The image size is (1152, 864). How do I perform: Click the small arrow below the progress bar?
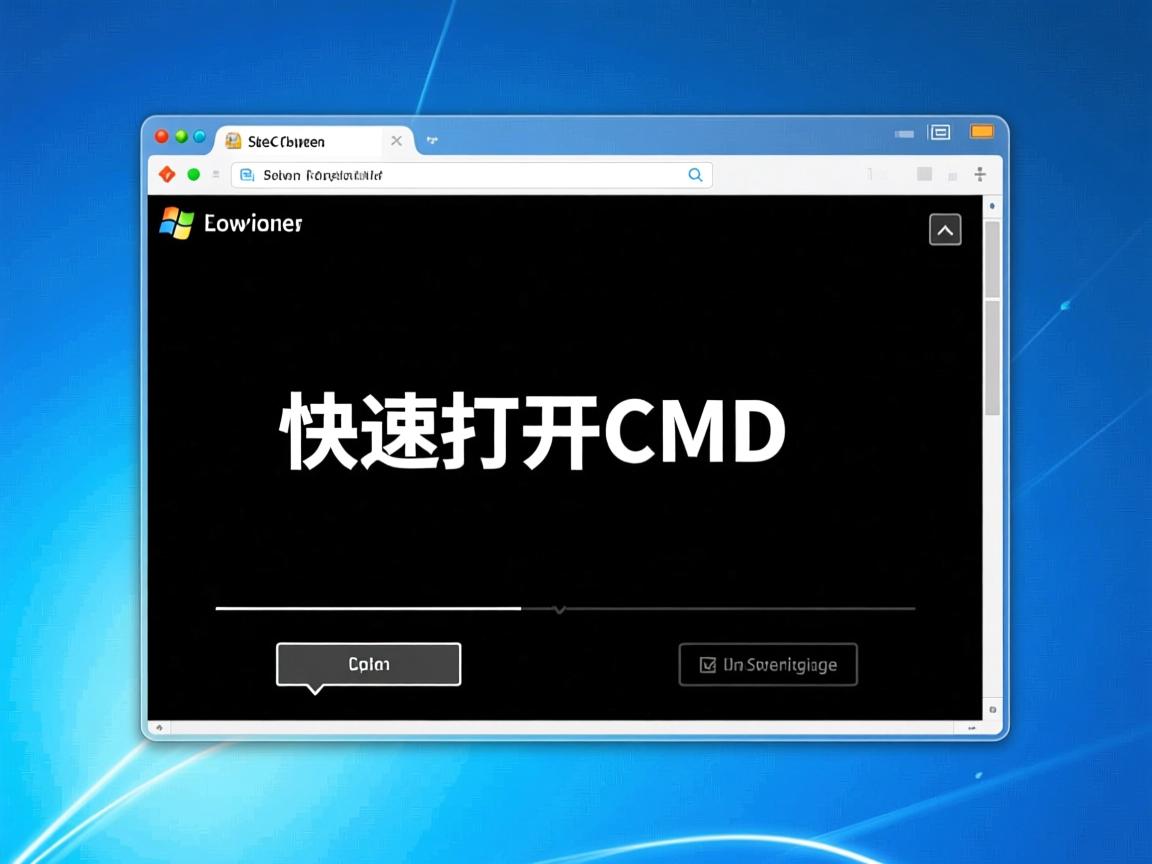[x=560, y=610]
